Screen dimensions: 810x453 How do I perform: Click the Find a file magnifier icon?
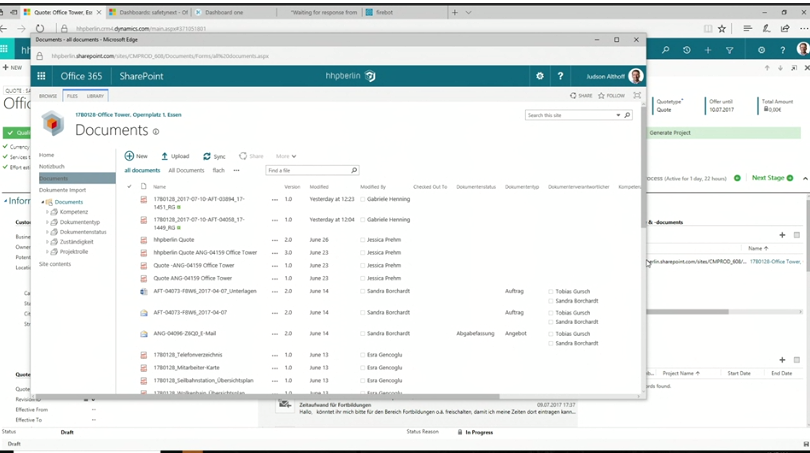click(354, 170)
